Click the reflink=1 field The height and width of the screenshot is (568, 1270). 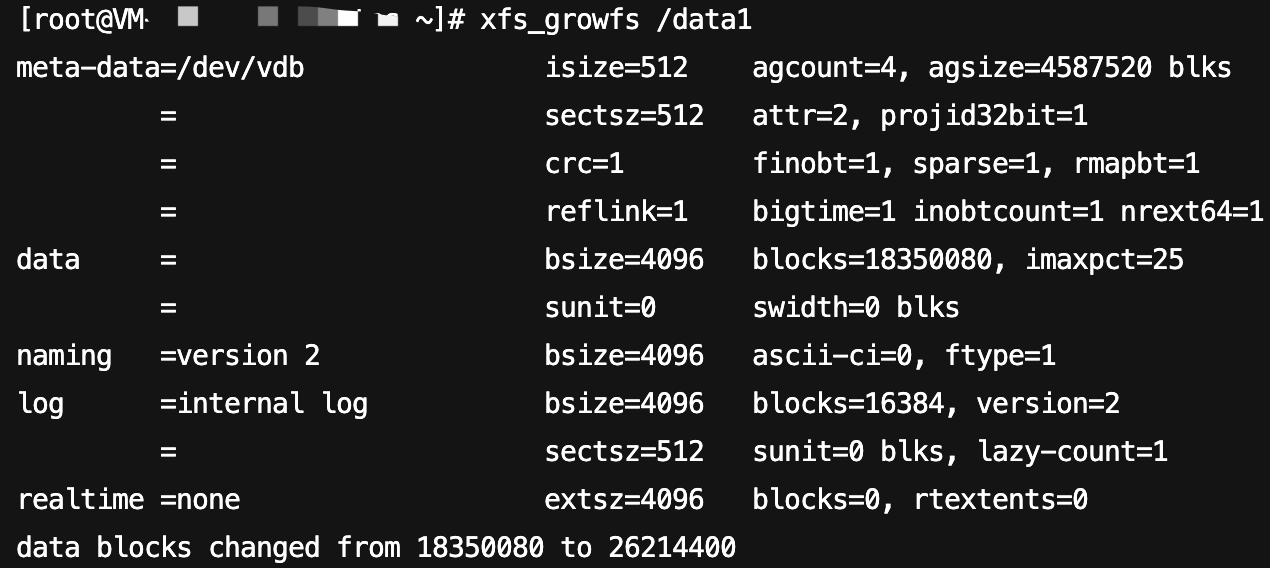coord(617,212)
